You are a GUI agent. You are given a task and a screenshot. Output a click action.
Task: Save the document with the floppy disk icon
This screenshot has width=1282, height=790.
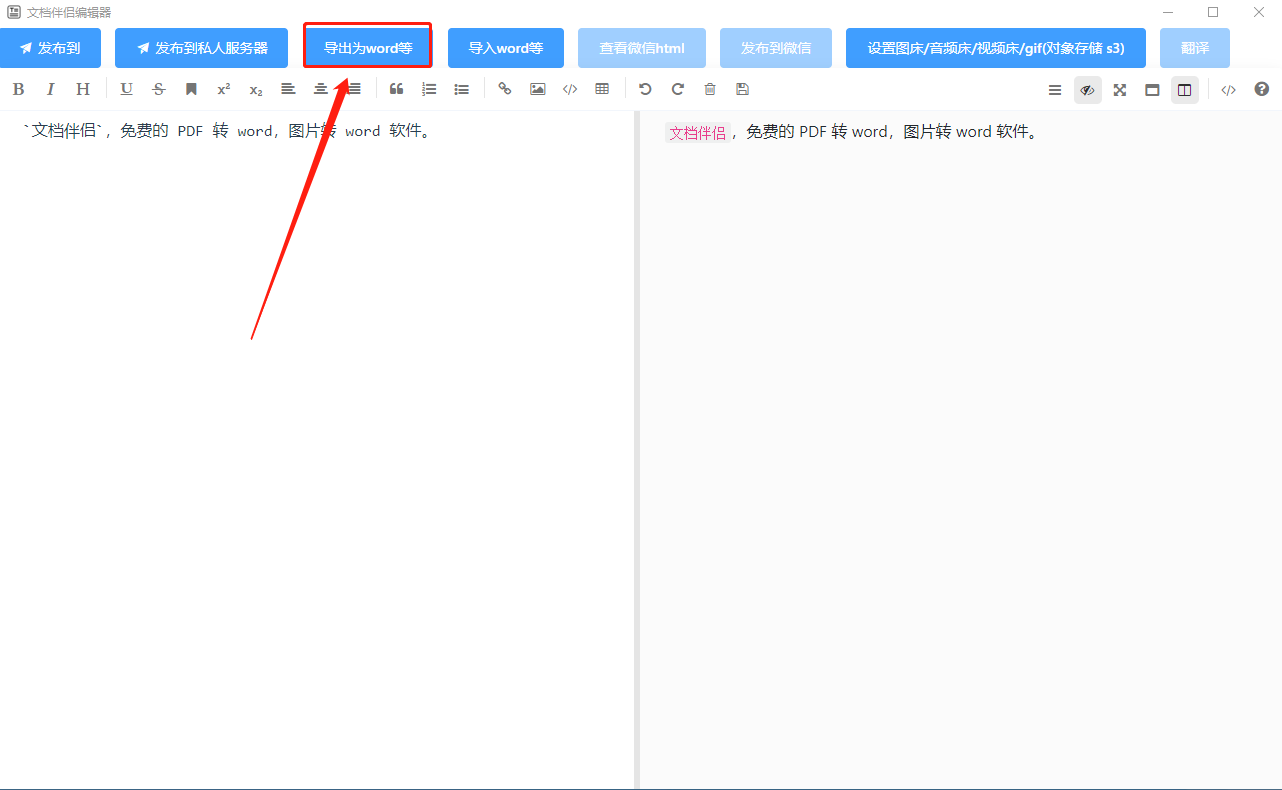click(x=742, y=89)
